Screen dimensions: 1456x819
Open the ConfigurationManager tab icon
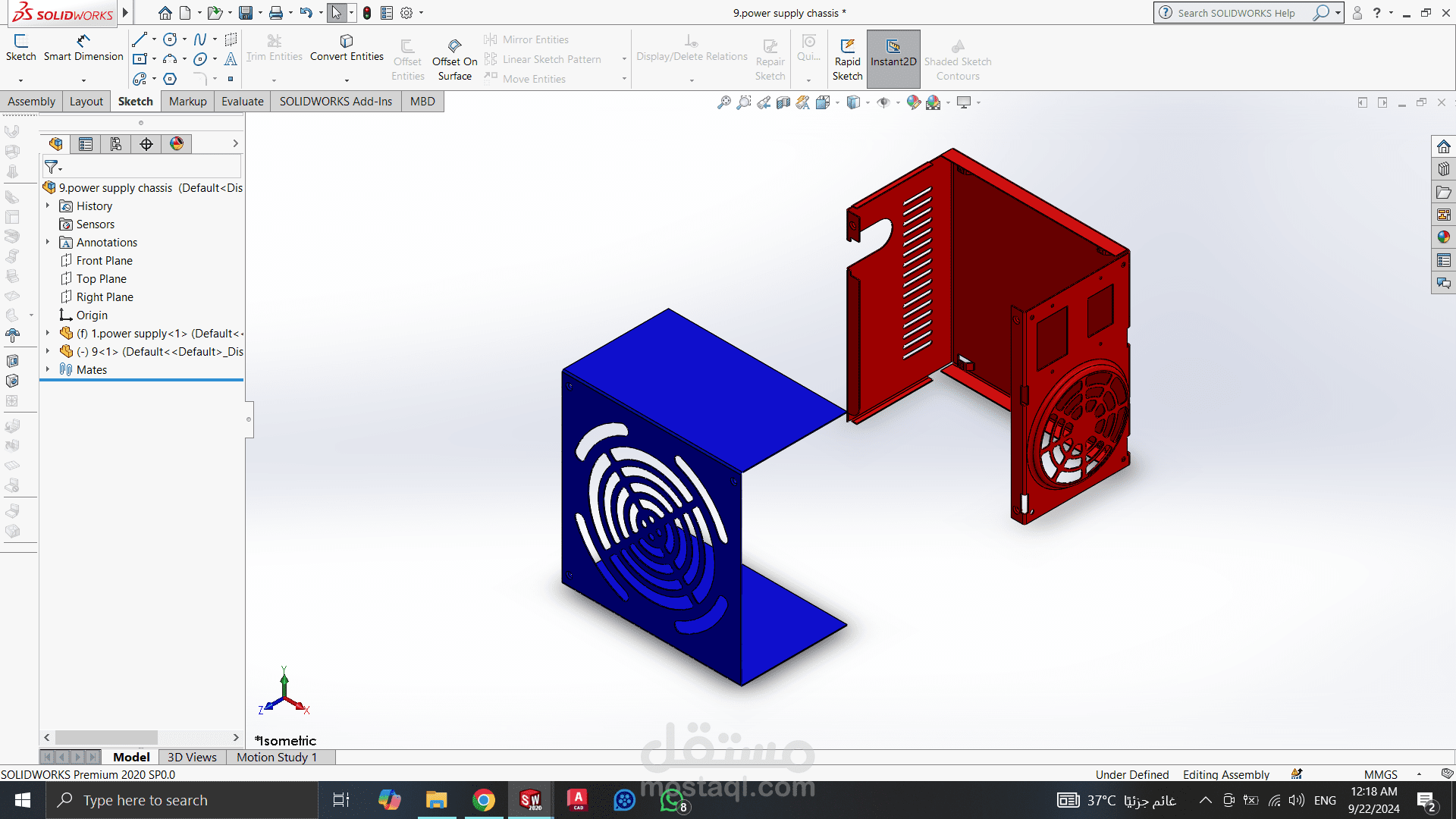116,144
